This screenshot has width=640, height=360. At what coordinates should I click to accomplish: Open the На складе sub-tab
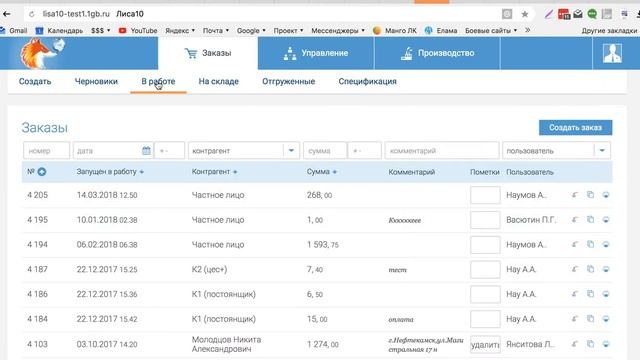pos(218,81)
